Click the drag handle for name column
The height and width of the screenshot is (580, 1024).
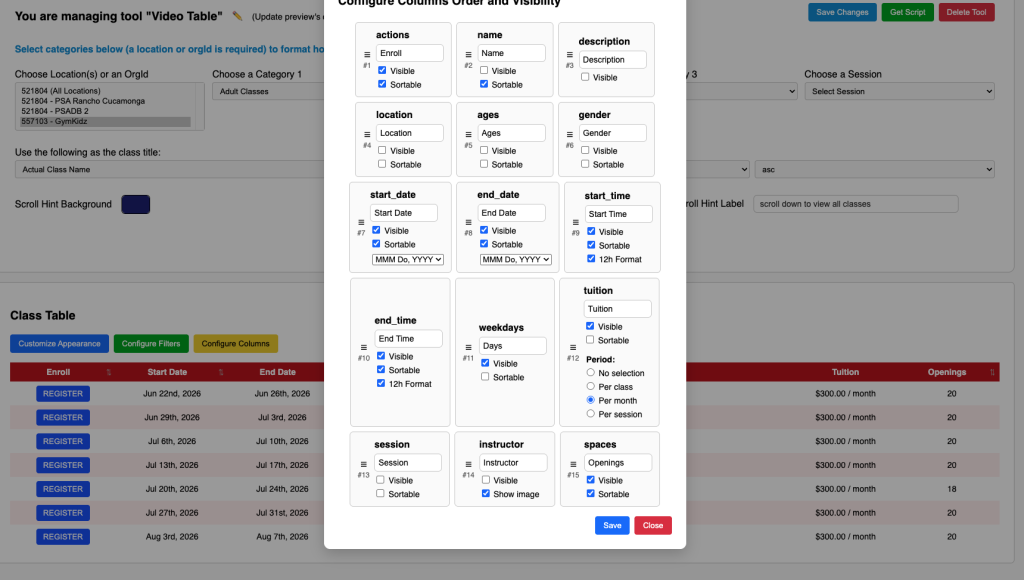(x=468, y=54)
